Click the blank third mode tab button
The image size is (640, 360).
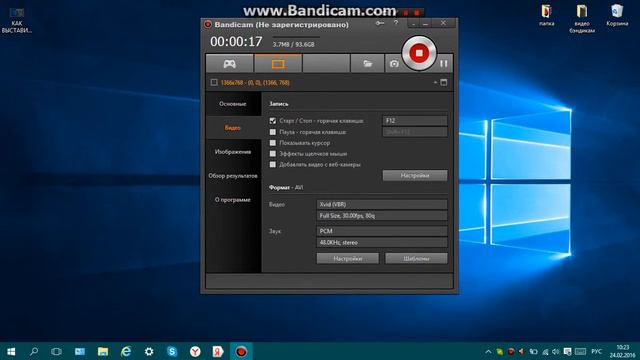pos(326,64)
